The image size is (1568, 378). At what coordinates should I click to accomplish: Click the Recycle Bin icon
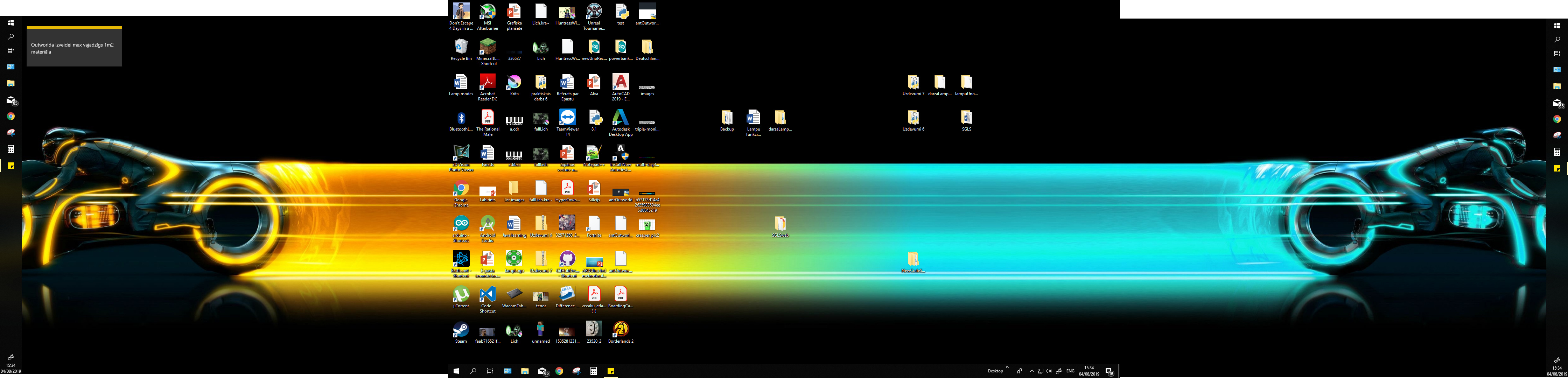click(x=461, y=50)
